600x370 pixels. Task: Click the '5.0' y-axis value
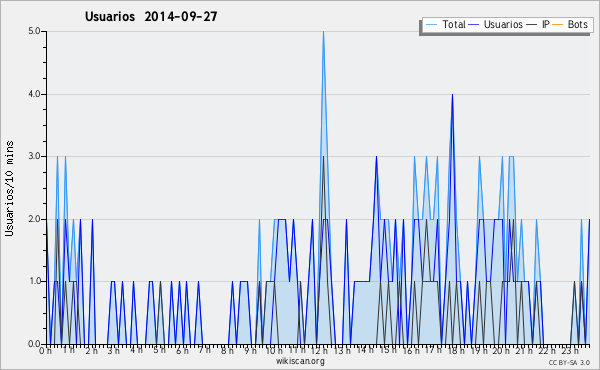pyautogui.click(x=34, y=31)
